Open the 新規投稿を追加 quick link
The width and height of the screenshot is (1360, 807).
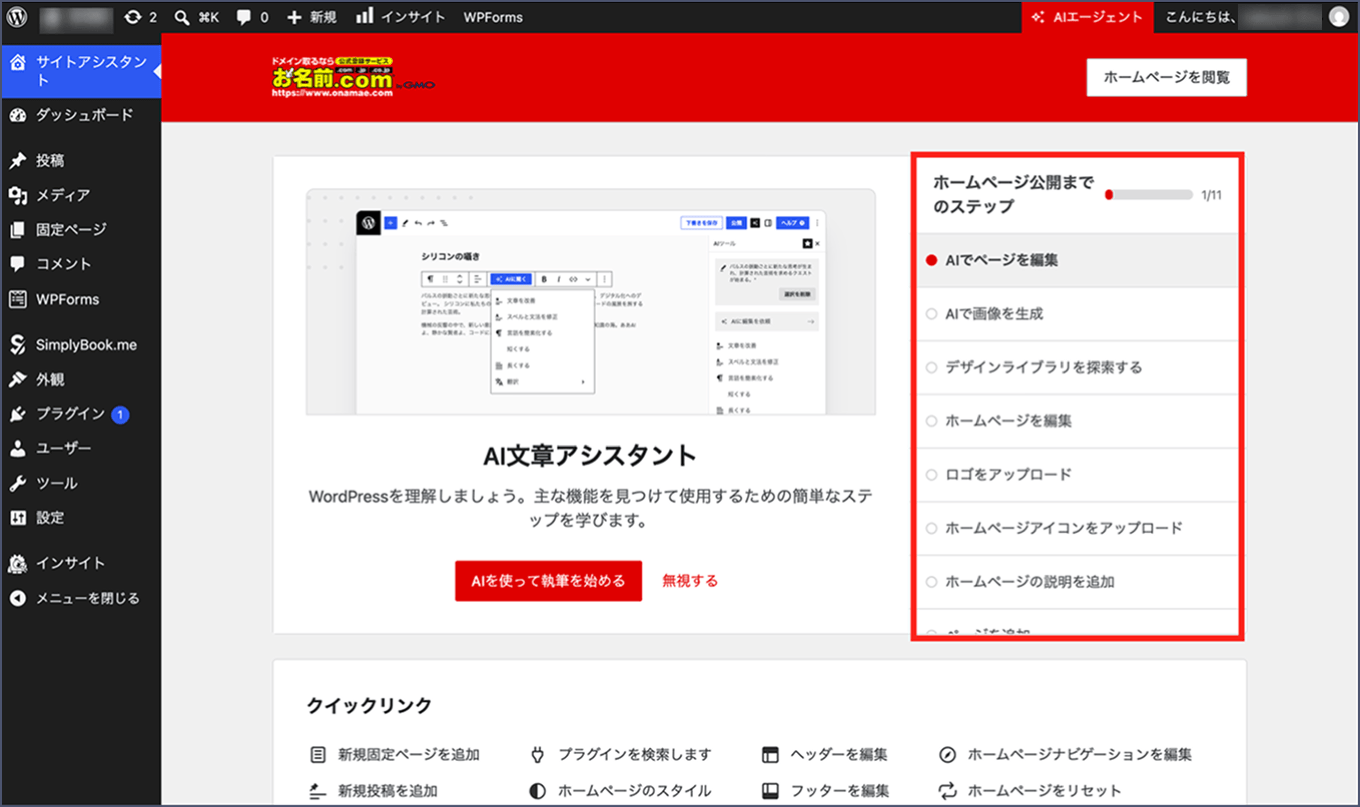tap(374, 790)
